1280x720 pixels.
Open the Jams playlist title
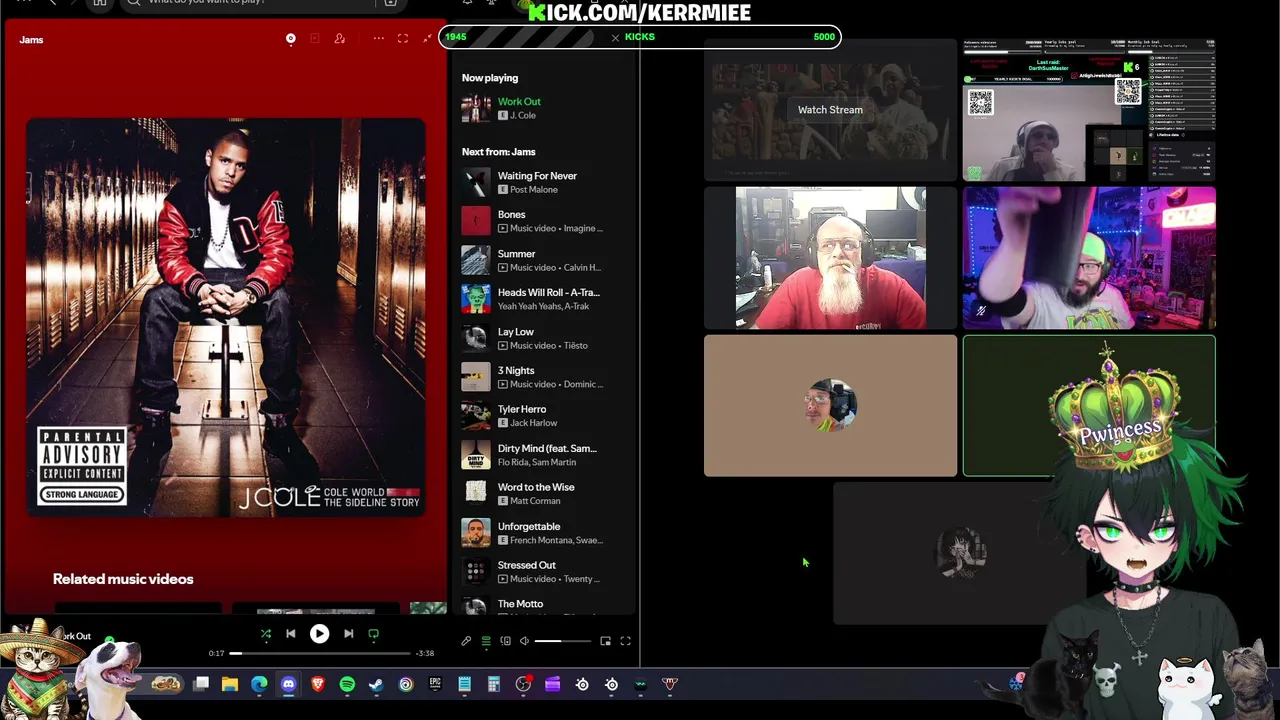coord(31,40)
